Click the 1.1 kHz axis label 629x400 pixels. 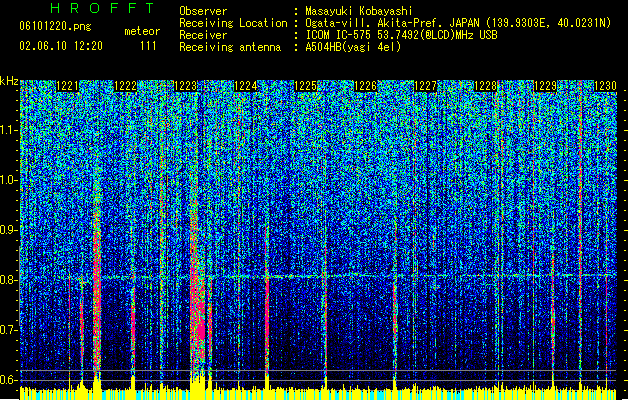[x=9, y=131]
